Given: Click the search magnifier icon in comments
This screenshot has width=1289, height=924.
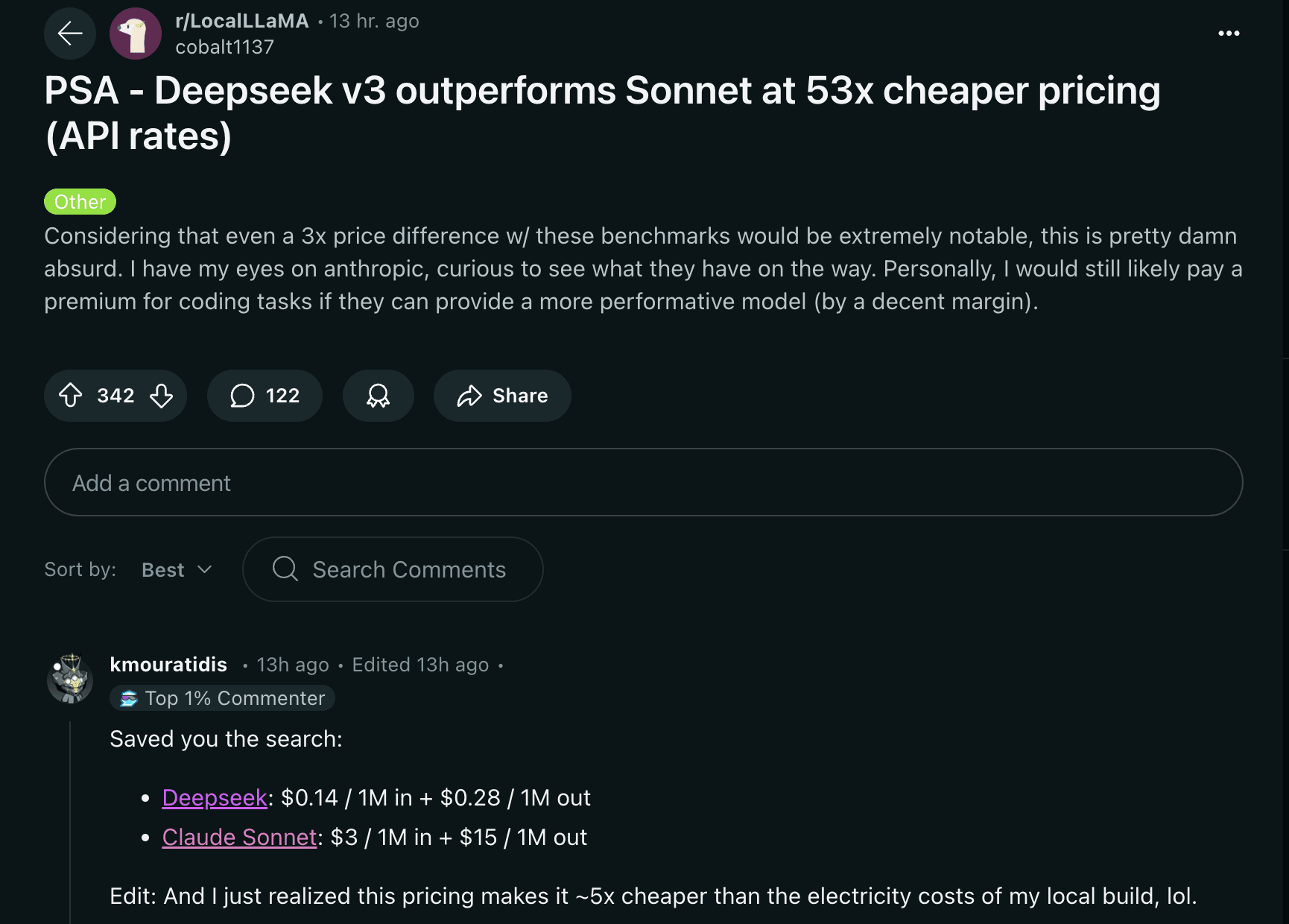Looking at the screenshot, I should pyautogui.click(x=285, y=569).
